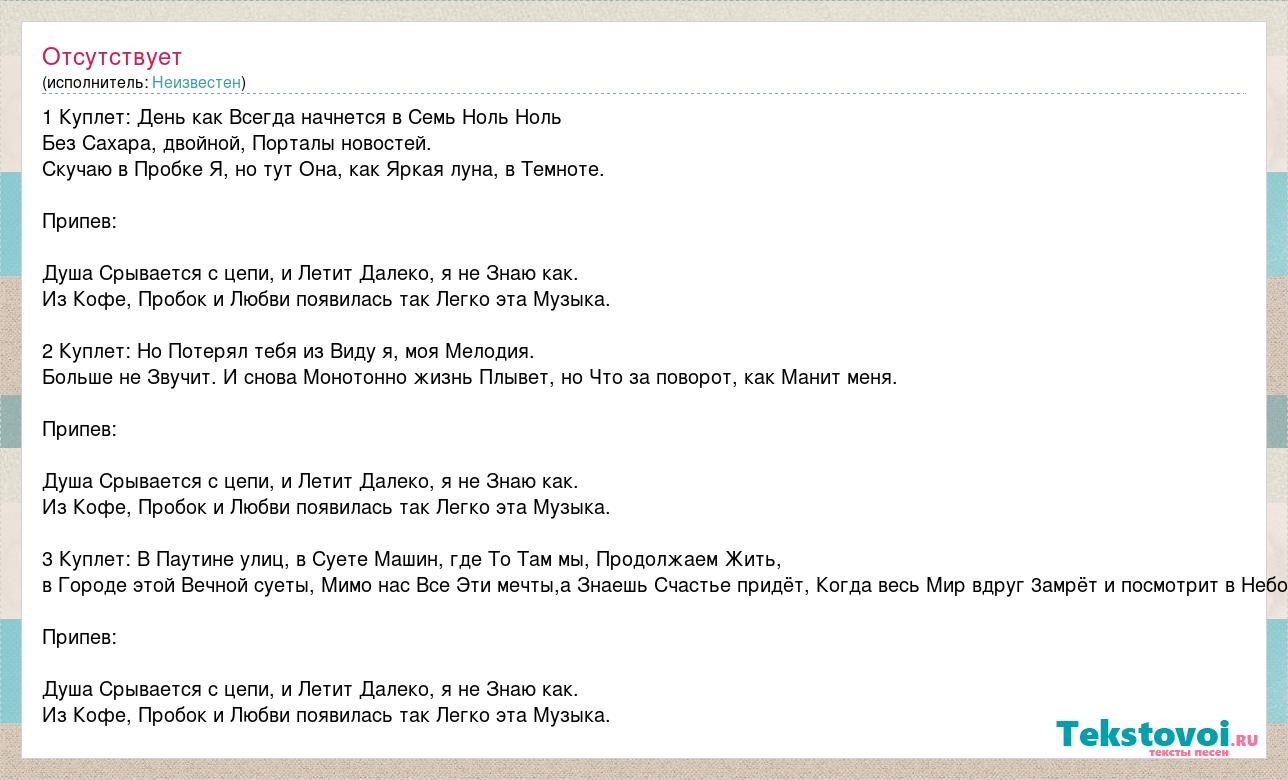Screen dimensions: 1288x780
Task: Select line в Городе этой Вечной суеты
Action: coord(665,585)
